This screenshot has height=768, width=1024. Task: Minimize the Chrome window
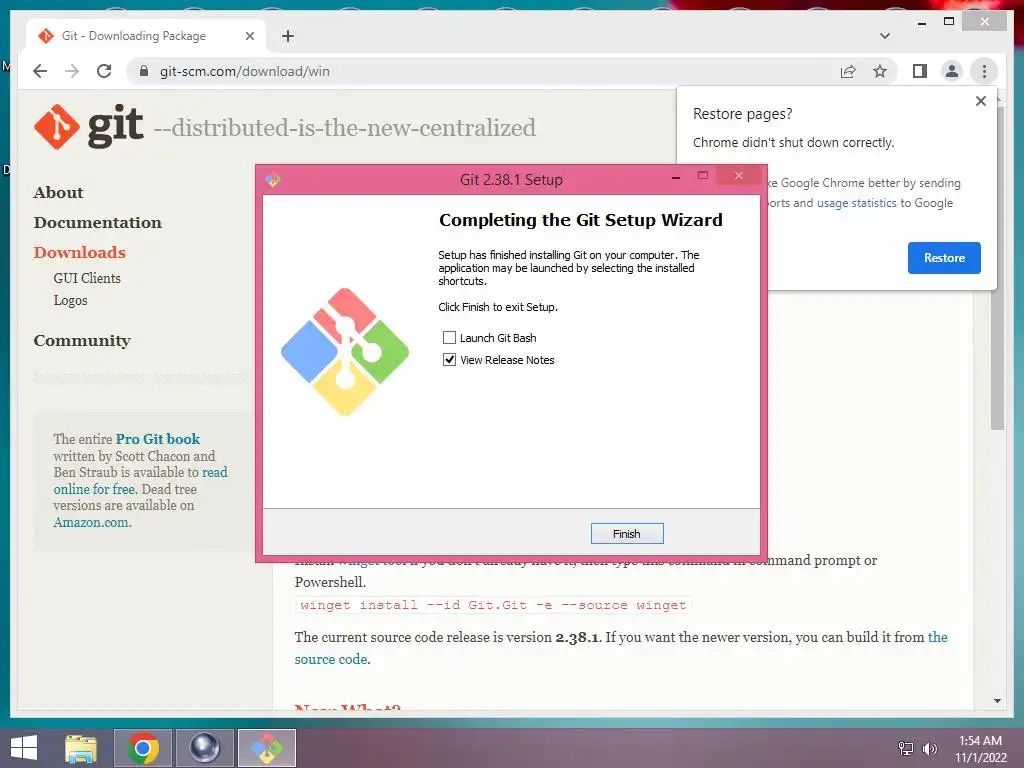click(921, 23)
